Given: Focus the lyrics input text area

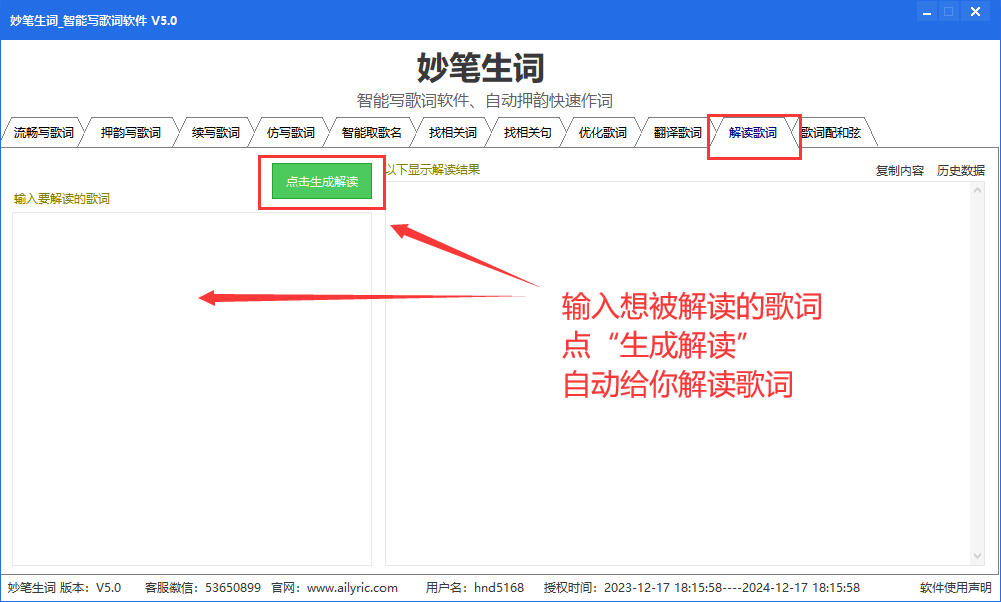Looking at the screenshot, I should click(192, 389).
